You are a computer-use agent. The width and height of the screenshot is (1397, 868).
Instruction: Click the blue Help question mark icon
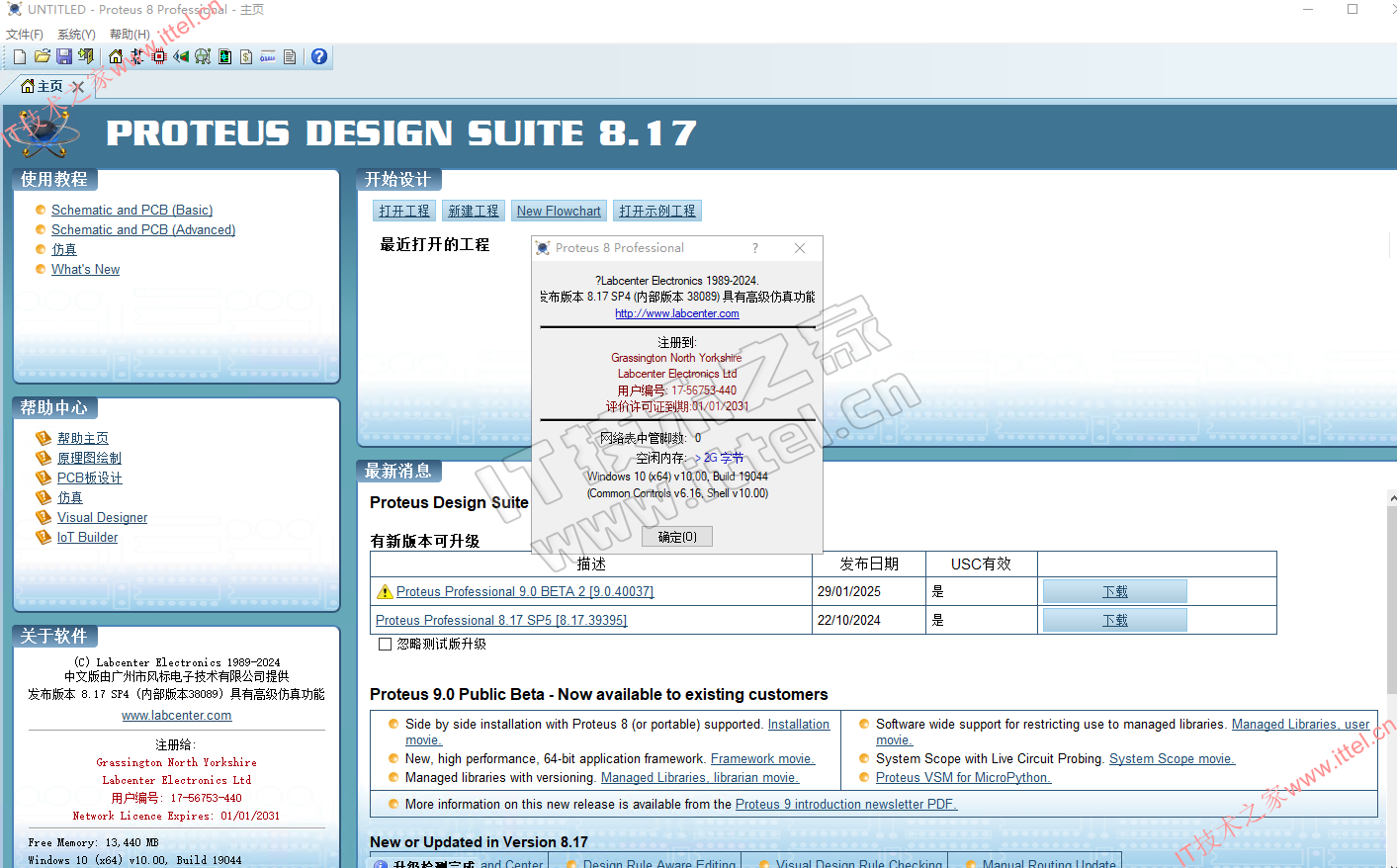coord(319,56)
